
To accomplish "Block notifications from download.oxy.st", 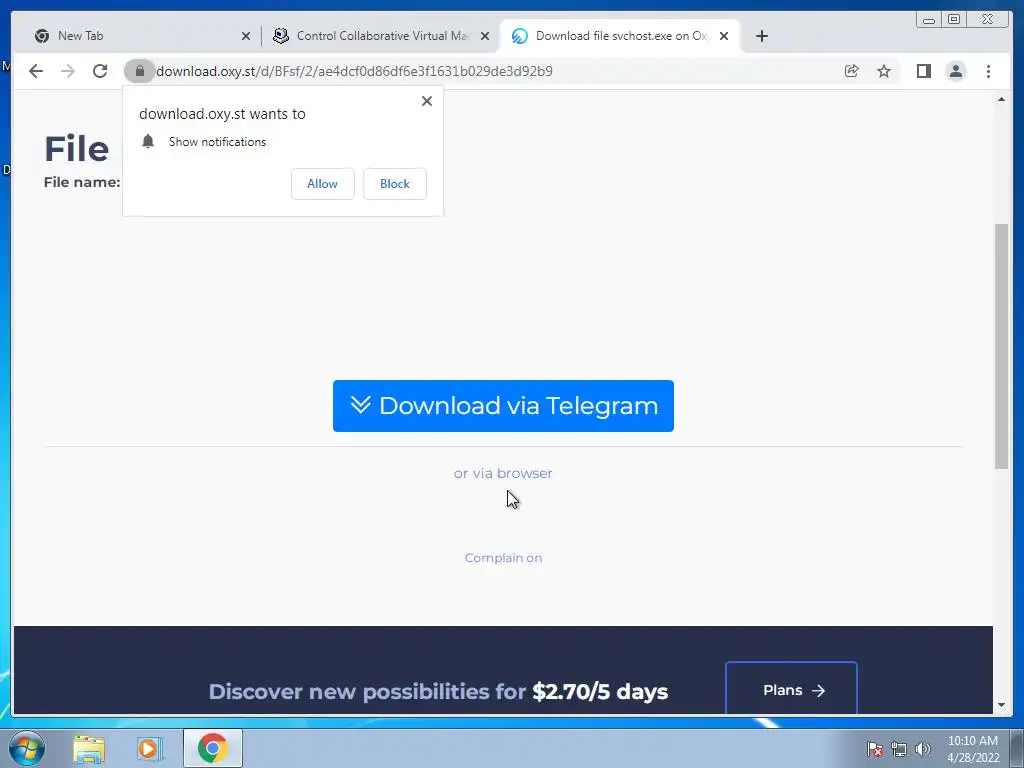I will 395,184.
